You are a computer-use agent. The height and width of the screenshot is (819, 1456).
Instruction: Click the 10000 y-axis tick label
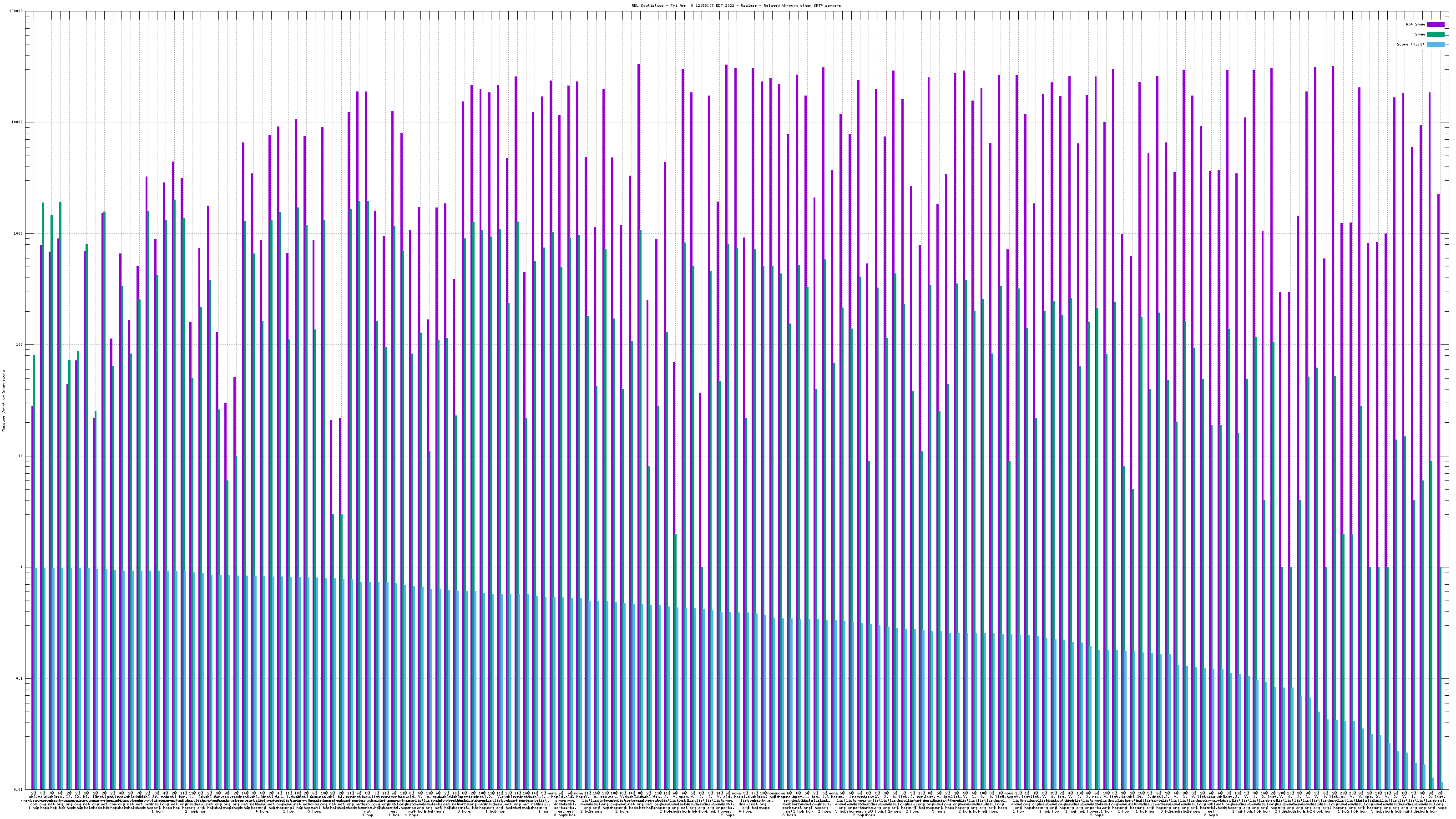[x=18, y=123]
